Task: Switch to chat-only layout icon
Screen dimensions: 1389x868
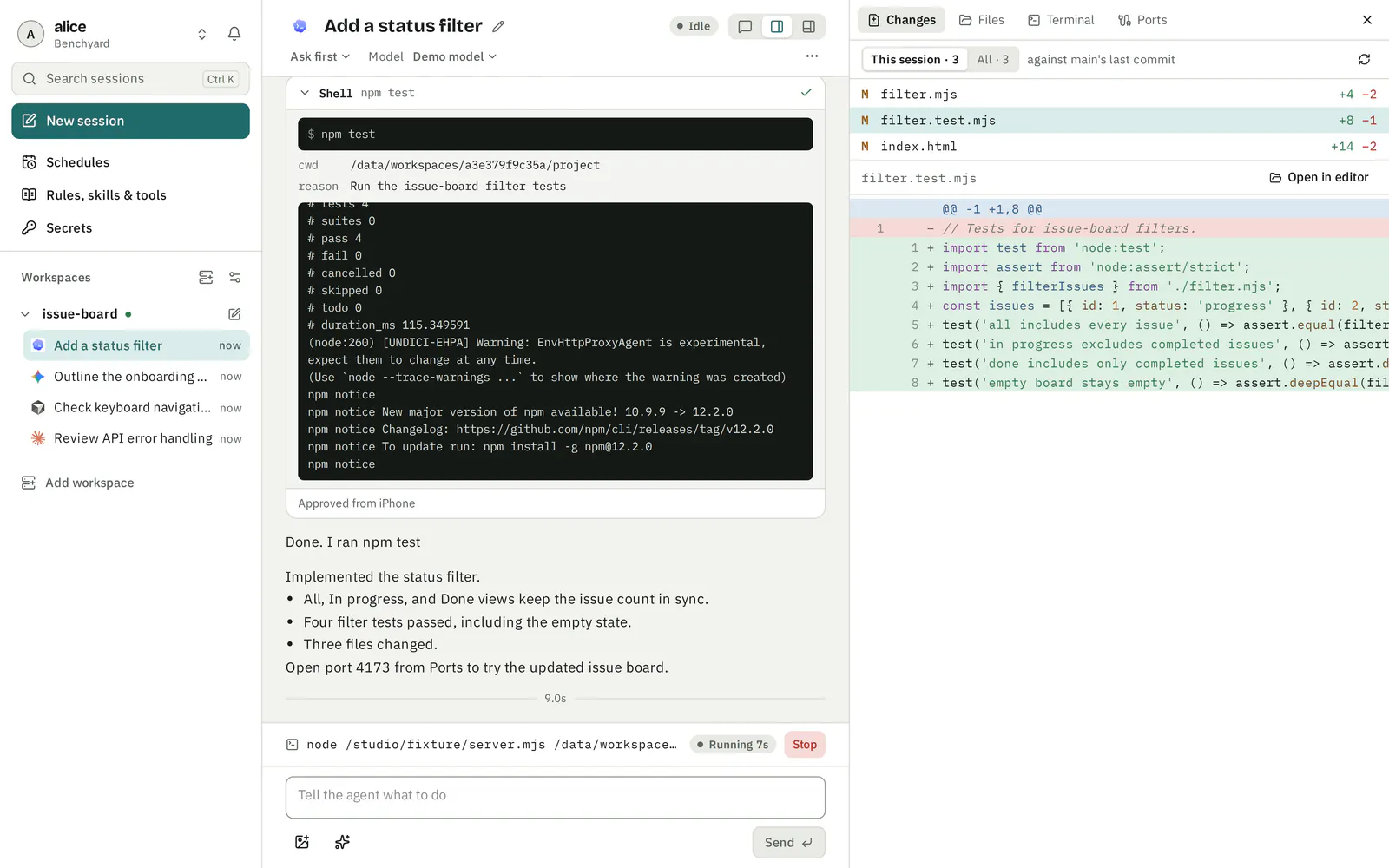Action: (x=745, y=27)
